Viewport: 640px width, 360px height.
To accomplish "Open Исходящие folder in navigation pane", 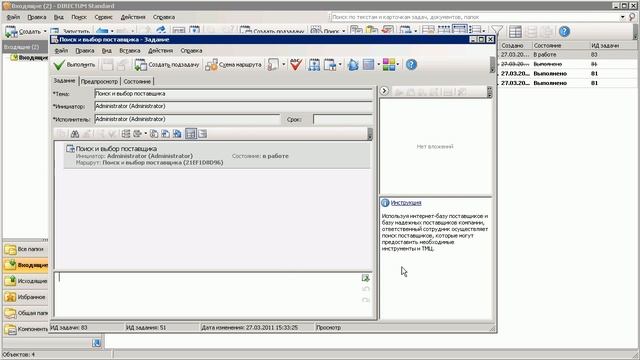I will pos(26,281).
